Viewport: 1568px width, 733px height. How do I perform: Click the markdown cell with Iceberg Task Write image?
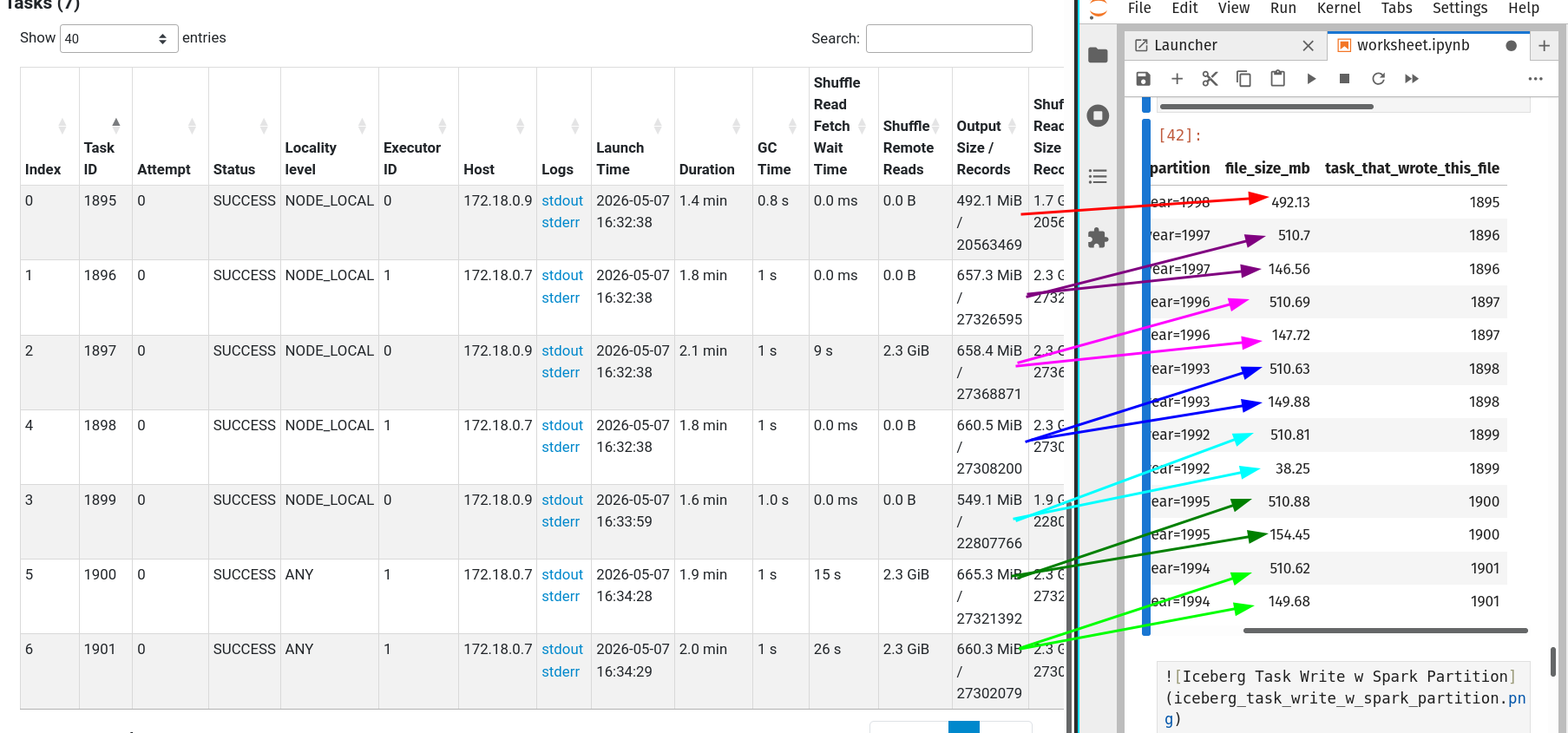click(x=1344, y=697)
